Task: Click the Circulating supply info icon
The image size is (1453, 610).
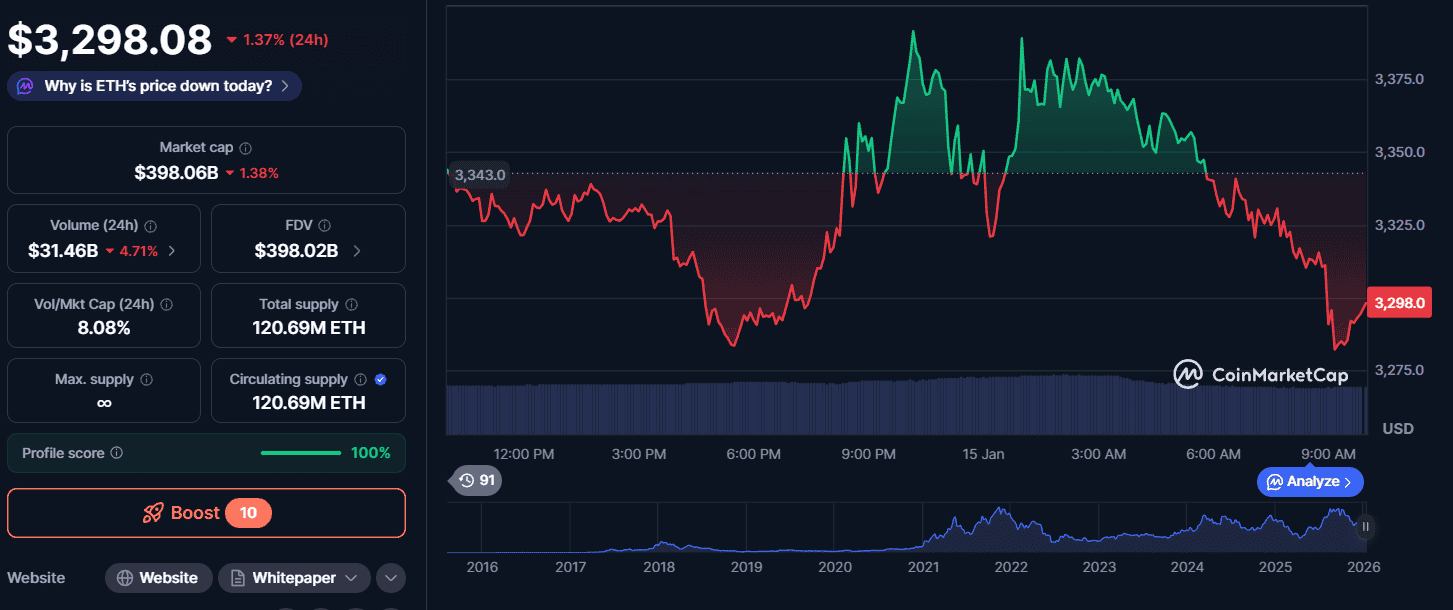Action: pyautogui.click(x=361, y=380)
